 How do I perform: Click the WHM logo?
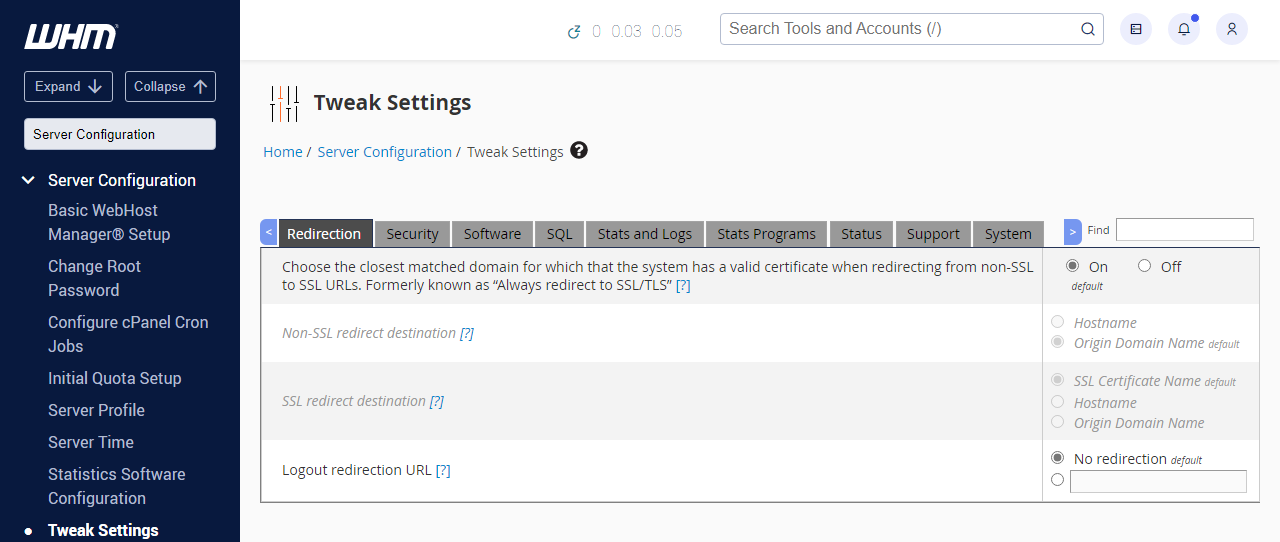pyautogui.click(x=71, y=37)
